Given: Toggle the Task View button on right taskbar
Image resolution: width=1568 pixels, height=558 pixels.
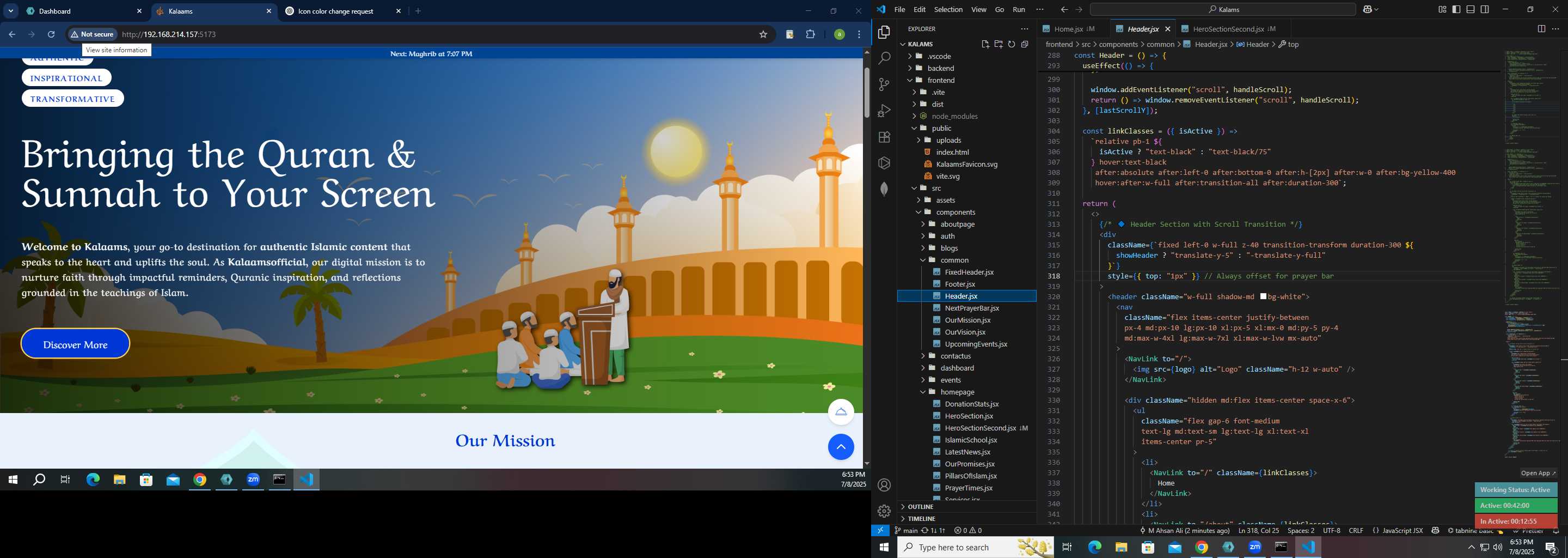Looking at the screenshot, I should click(1067, 547).
